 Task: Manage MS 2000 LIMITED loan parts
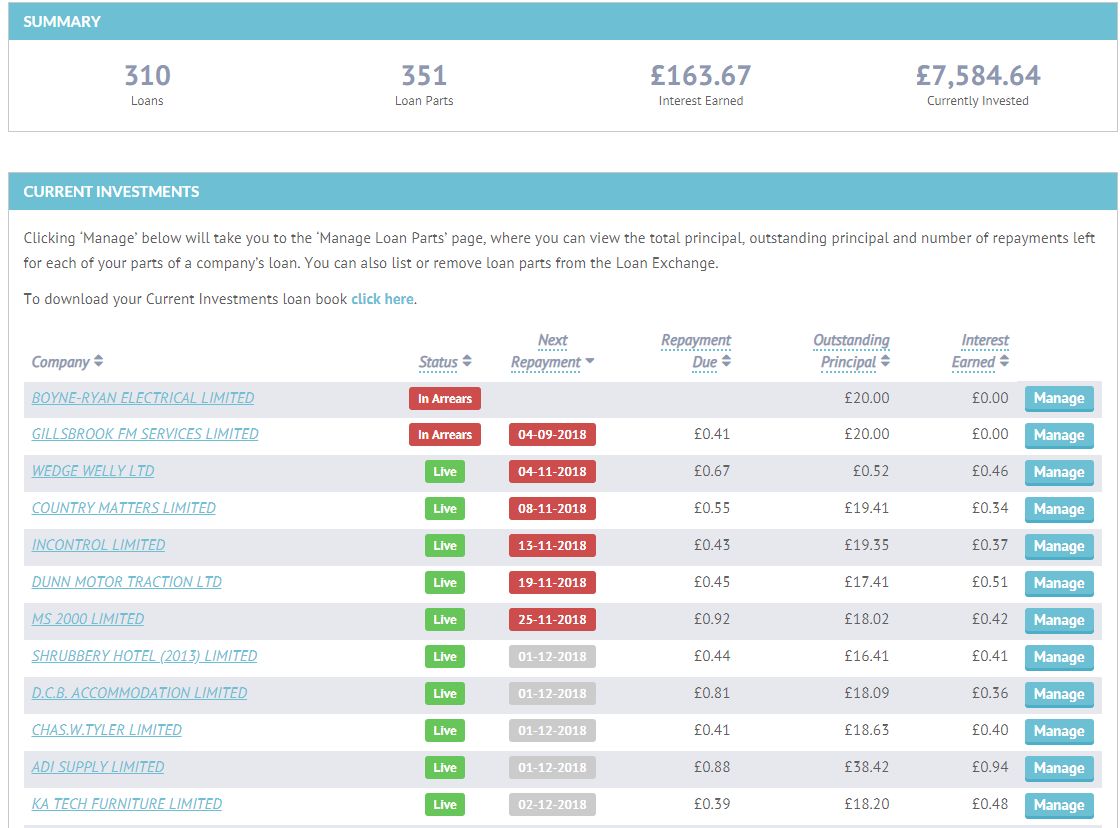pos(1059,620)
